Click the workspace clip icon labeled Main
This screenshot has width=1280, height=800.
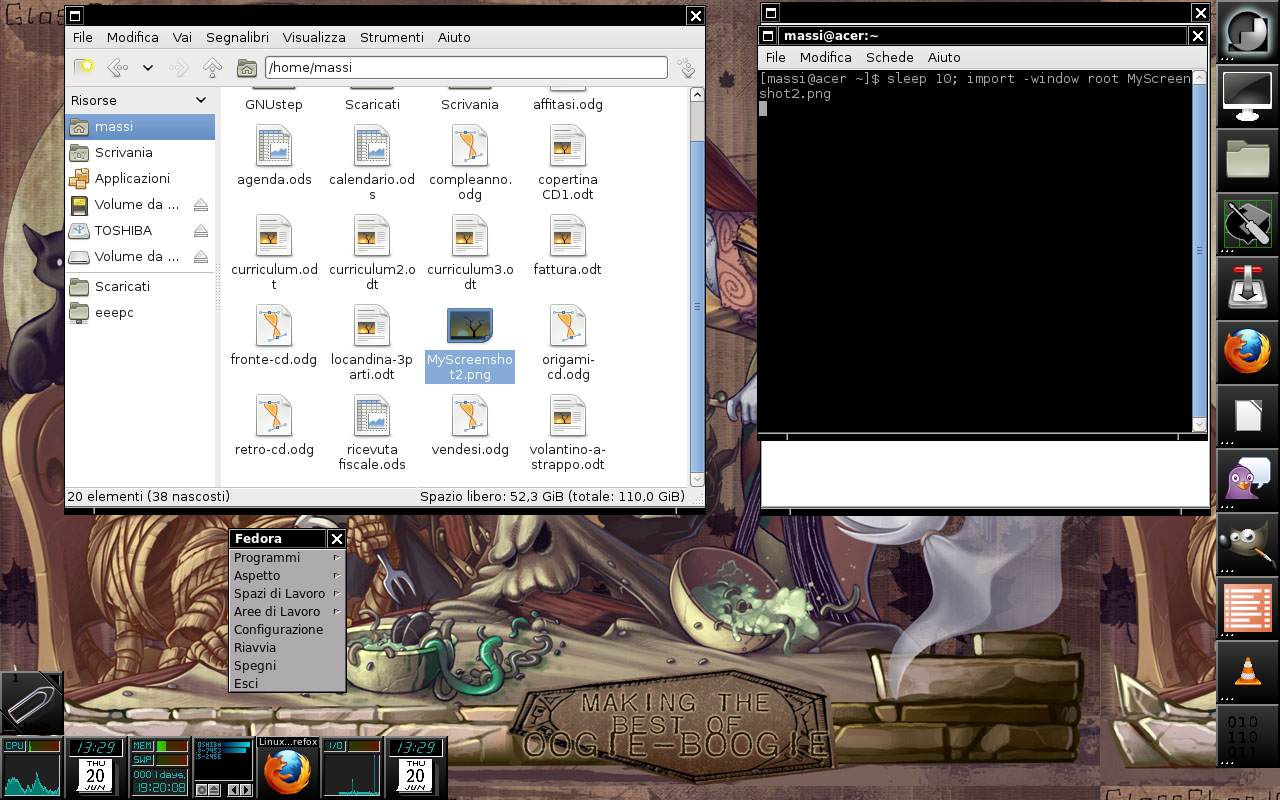point(32,704)
